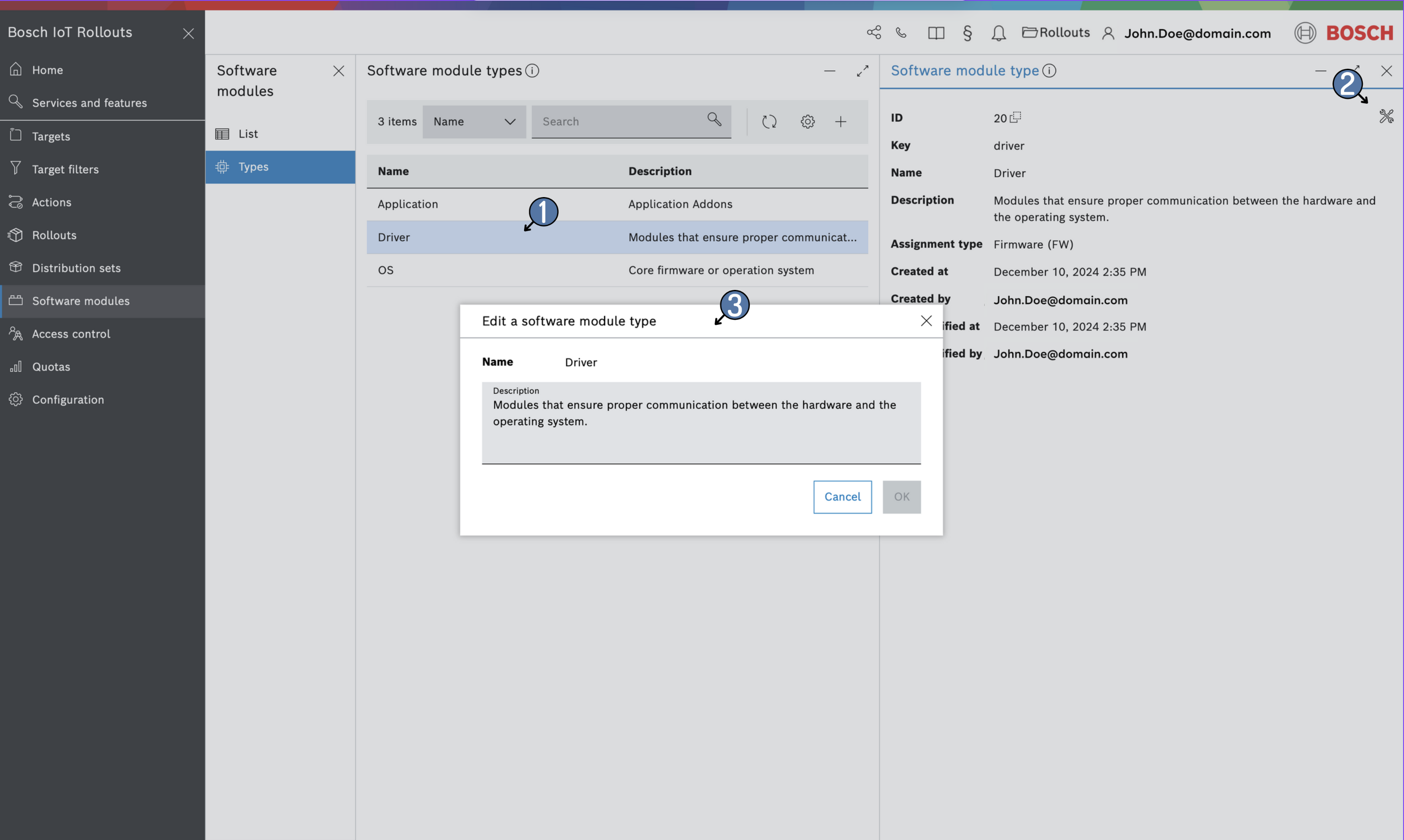Click the edit pencil icon in Software module type panel
Image resolution: width=1404 pixels, height=840 pixels.
point(1386,116)
